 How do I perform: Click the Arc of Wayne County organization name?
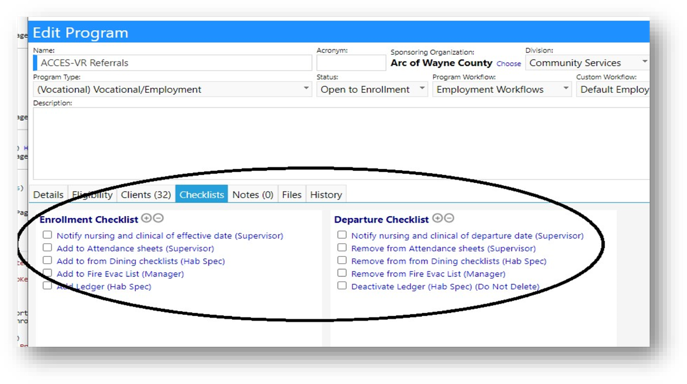click(441, 63)
